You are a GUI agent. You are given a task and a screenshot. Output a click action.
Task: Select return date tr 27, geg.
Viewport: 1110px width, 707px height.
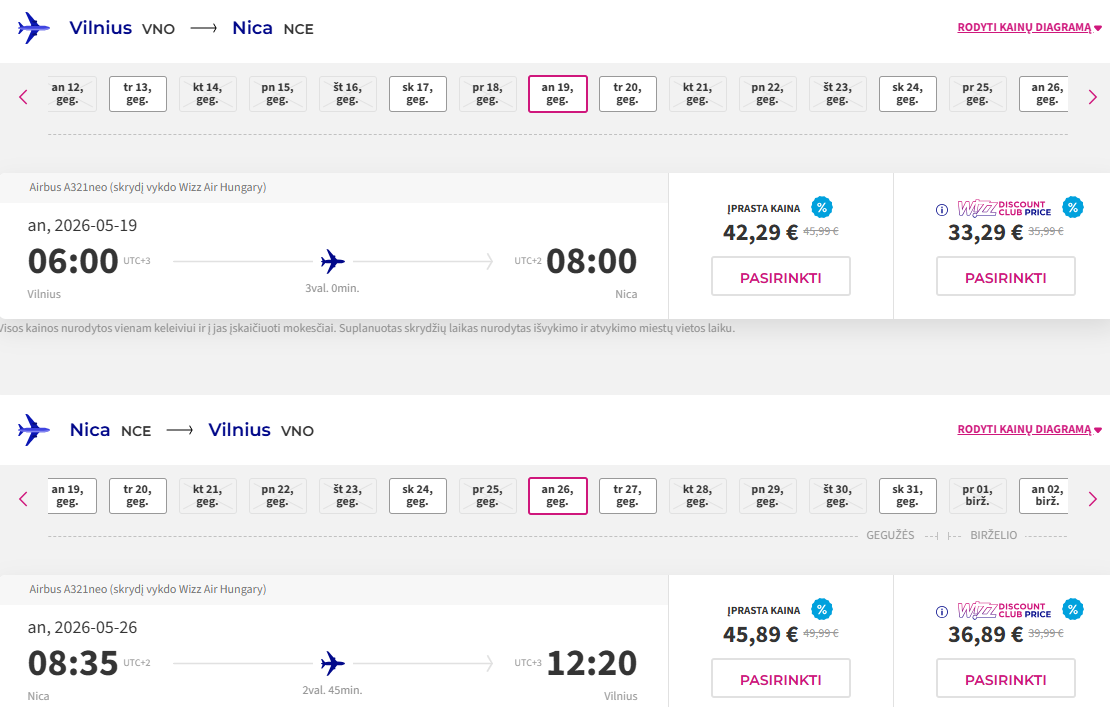tap(627, 496)
